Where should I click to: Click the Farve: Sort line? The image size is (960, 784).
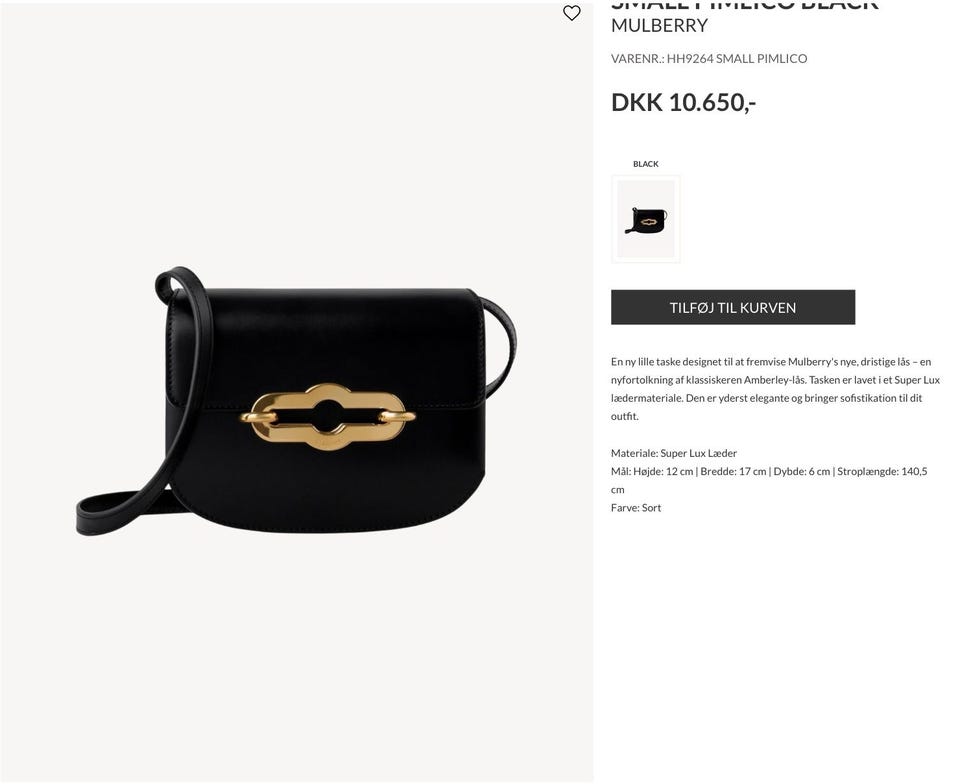(636, 507)
